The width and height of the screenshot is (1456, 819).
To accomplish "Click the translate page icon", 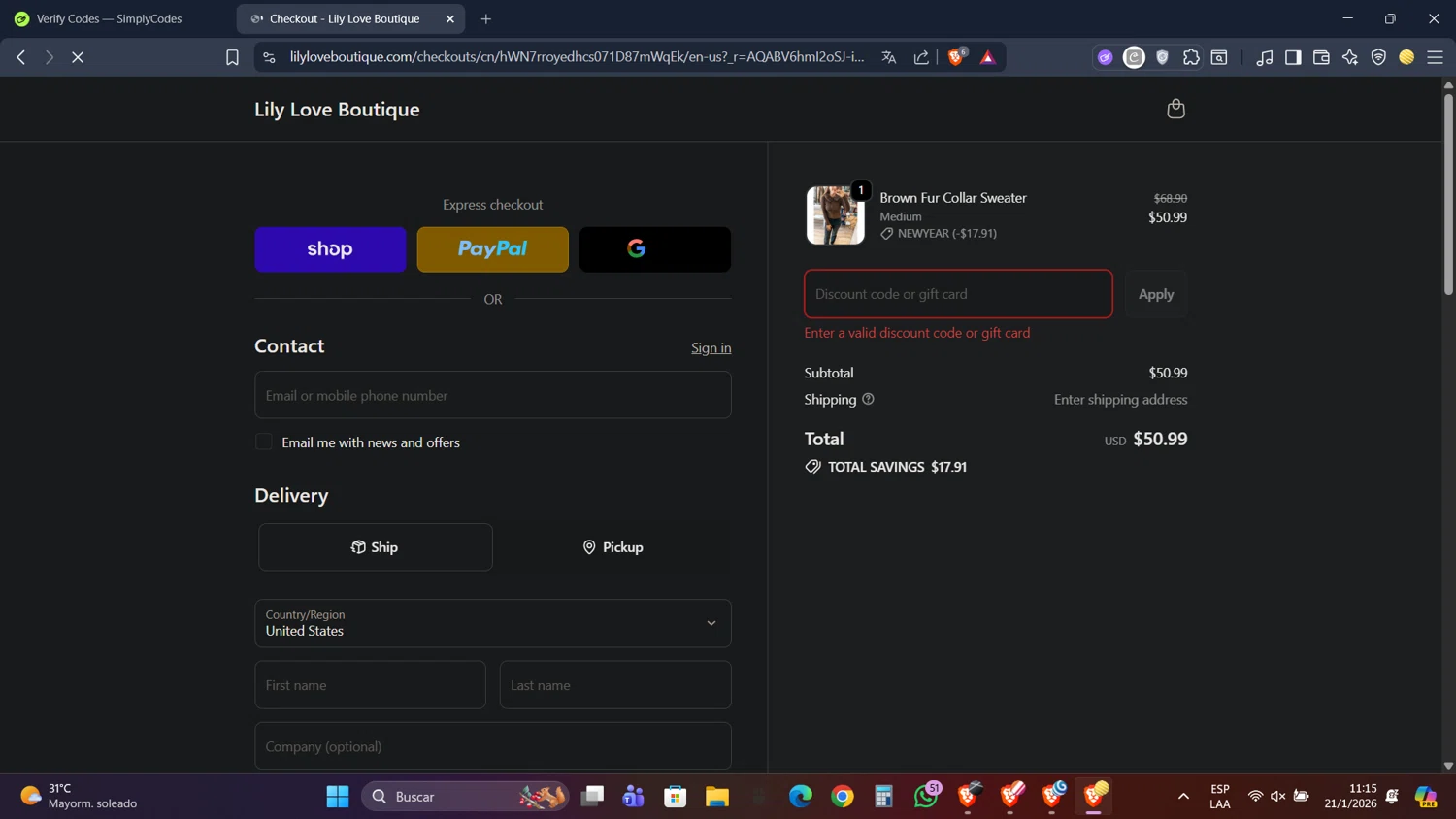I will click(888, 57).
